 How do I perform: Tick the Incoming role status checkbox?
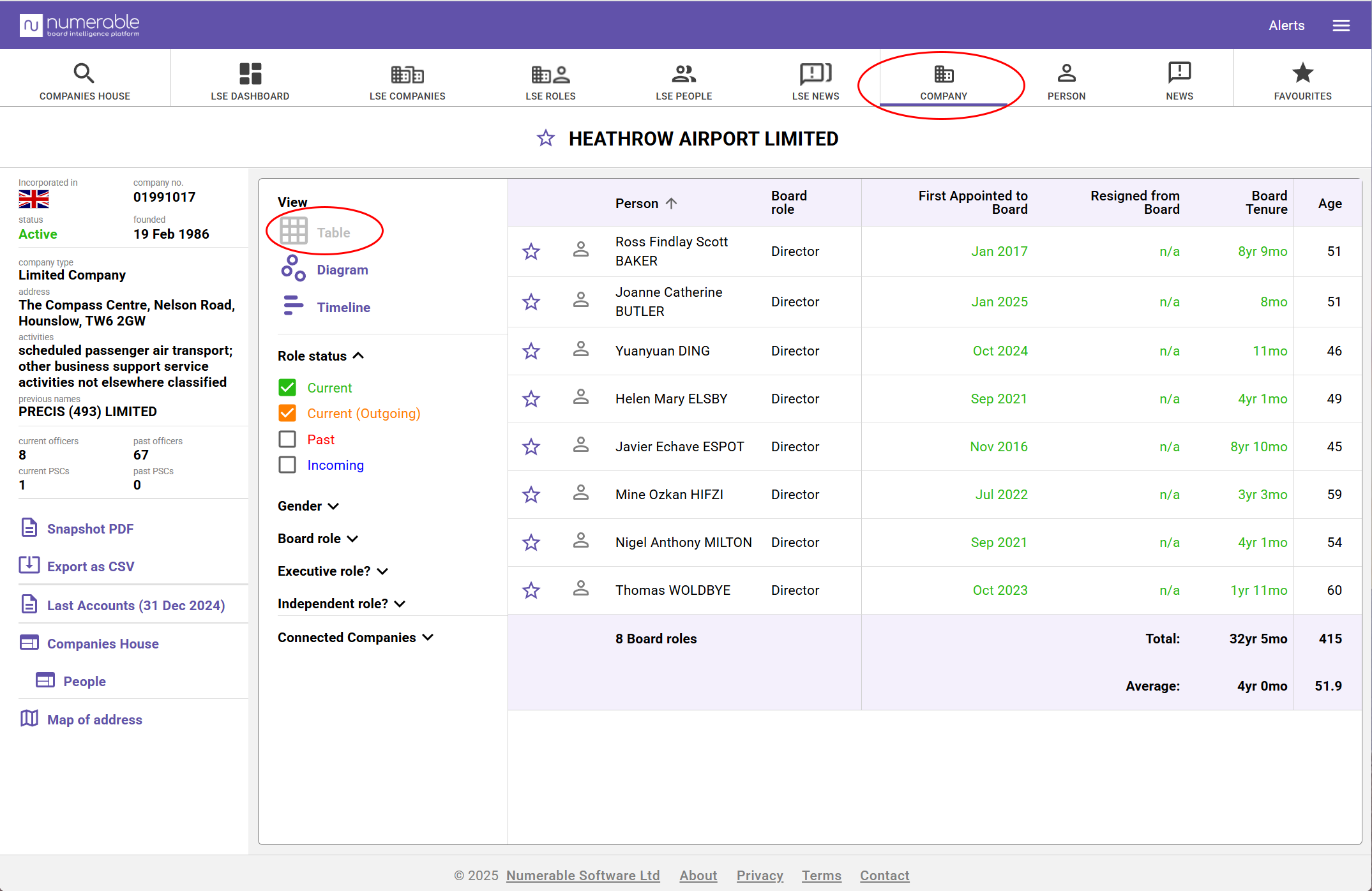point(287,465)
